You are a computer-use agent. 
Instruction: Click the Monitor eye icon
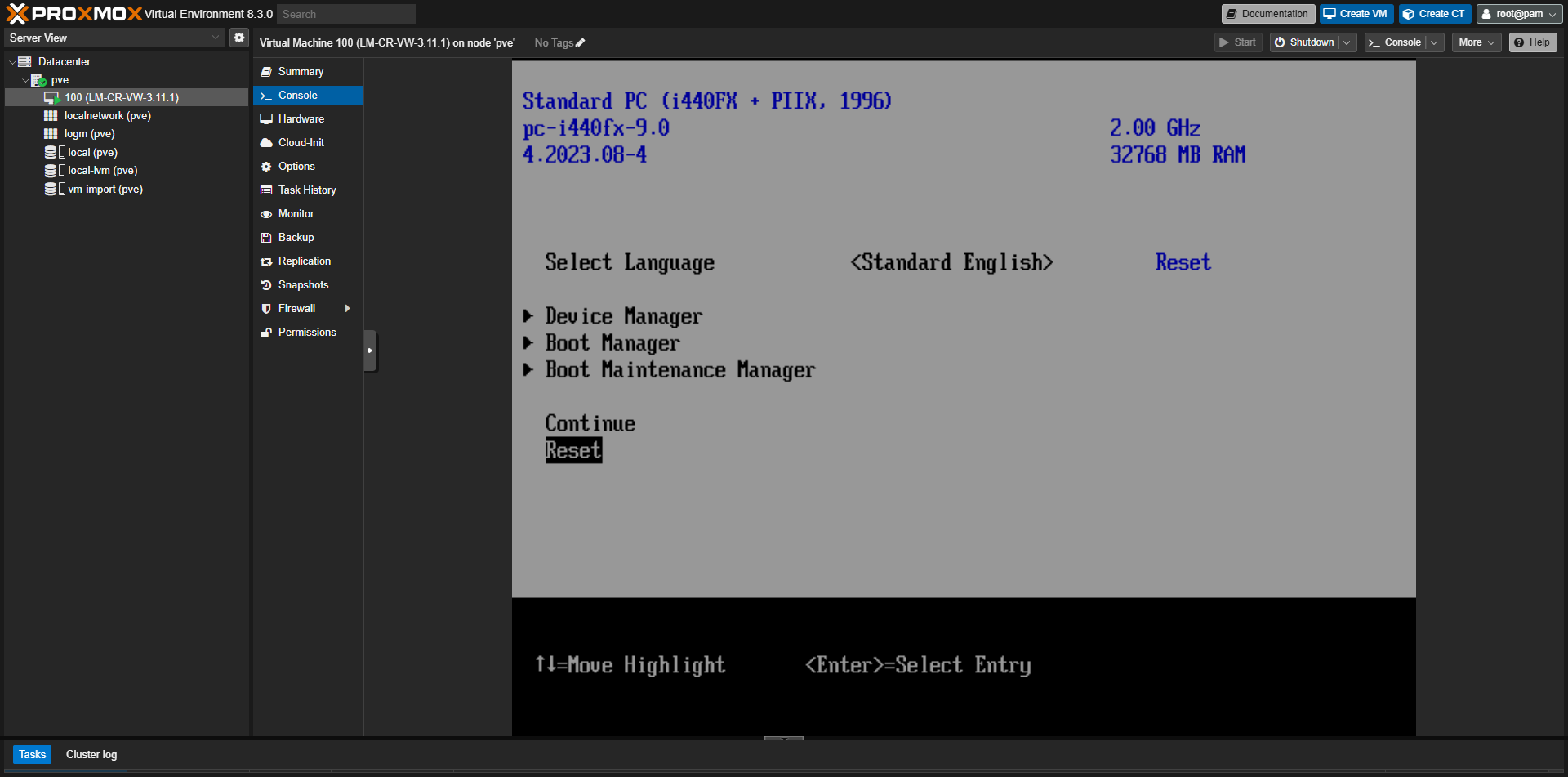click(266, 213)
